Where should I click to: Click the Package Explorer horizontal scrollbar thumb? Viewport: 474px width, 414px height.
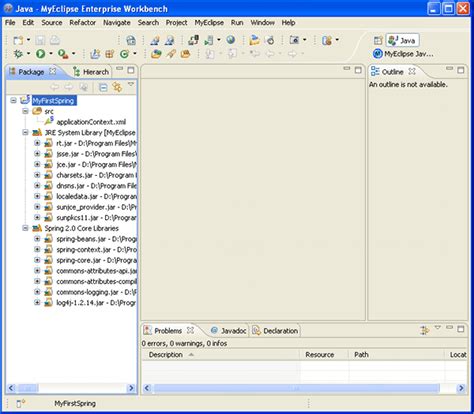28,388
